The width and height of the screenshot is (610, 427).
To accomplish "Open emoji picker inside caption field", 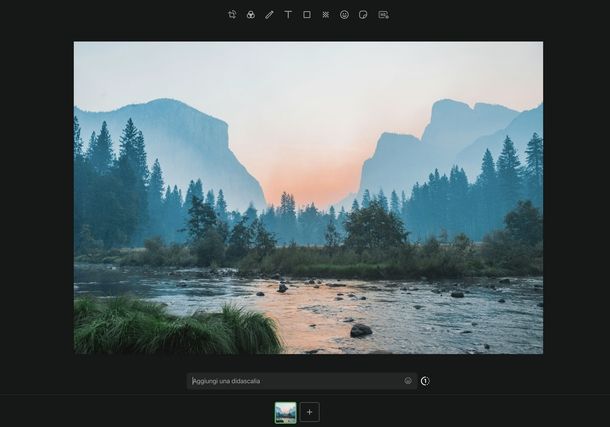I will [x=408, y=381].
